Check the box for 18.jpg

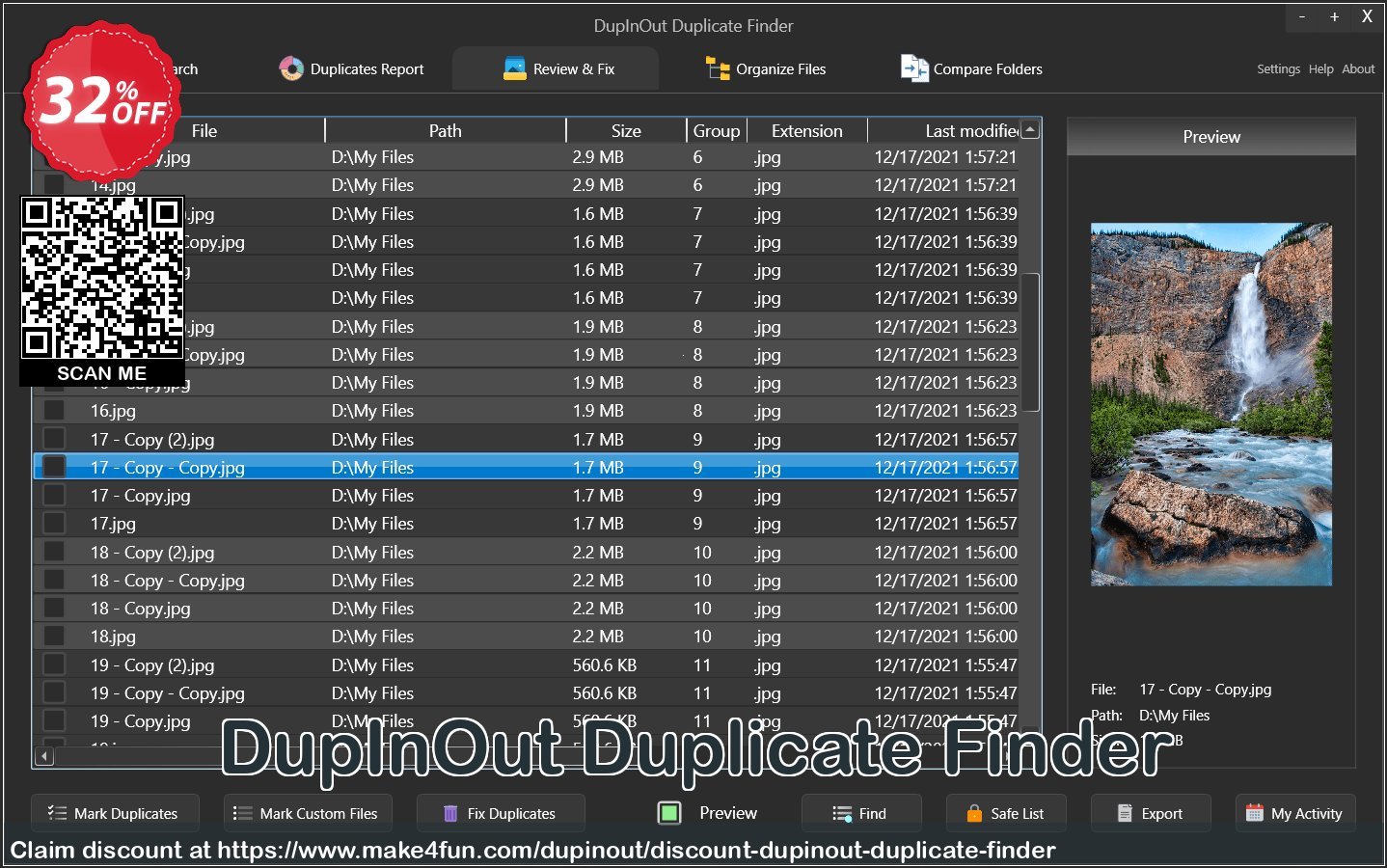click(54, 636)
